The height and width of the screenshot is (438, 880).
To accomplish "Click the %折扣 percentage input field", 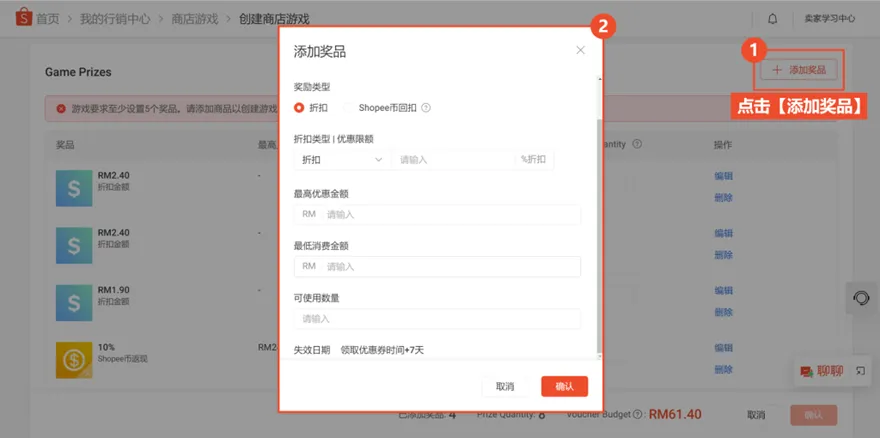I will click(x=453, y=160).
